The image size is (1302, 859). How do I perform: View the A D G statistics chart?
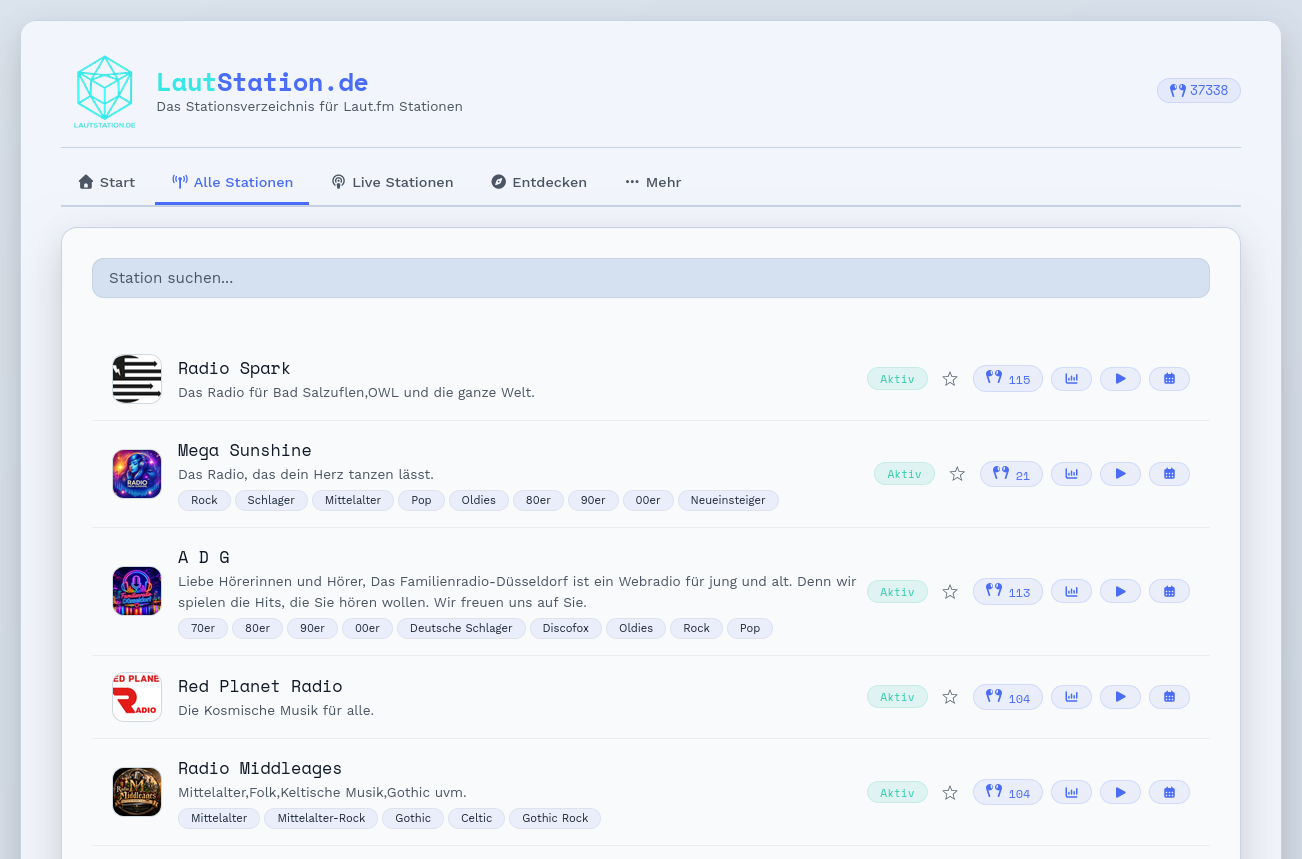[1071, 592]
